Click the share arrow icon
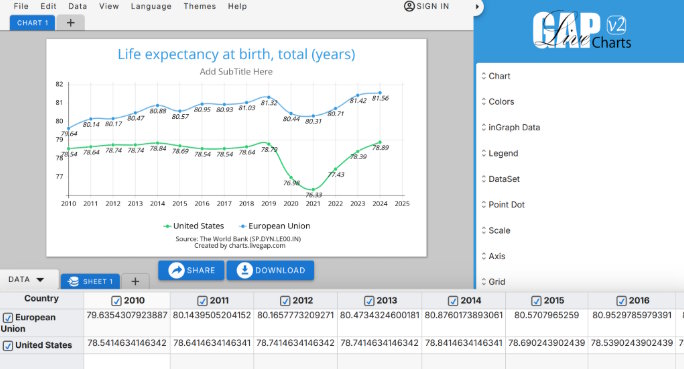This screenshot has height=369, width=684. click(x=176, y=270)
